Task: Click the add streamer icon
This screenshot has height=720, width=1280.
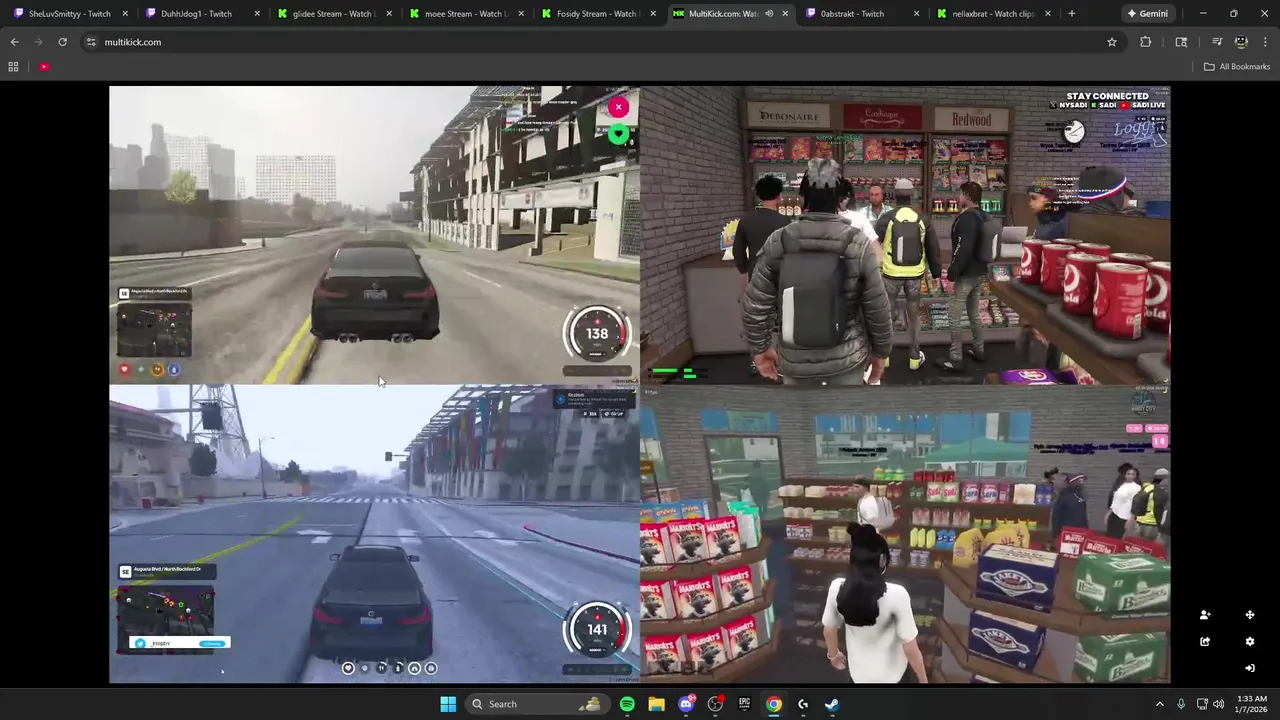Action: pyautogui.click(x=1205, y=615)
